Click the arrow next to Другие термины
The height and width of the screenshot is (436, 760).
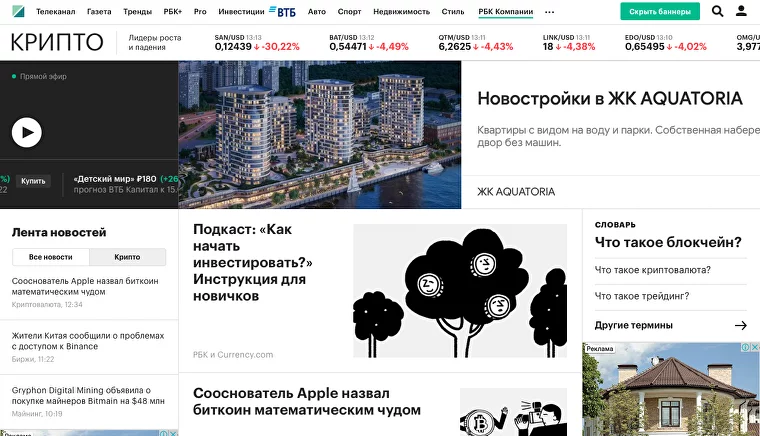pyautogui.click(x=741, y=325)
